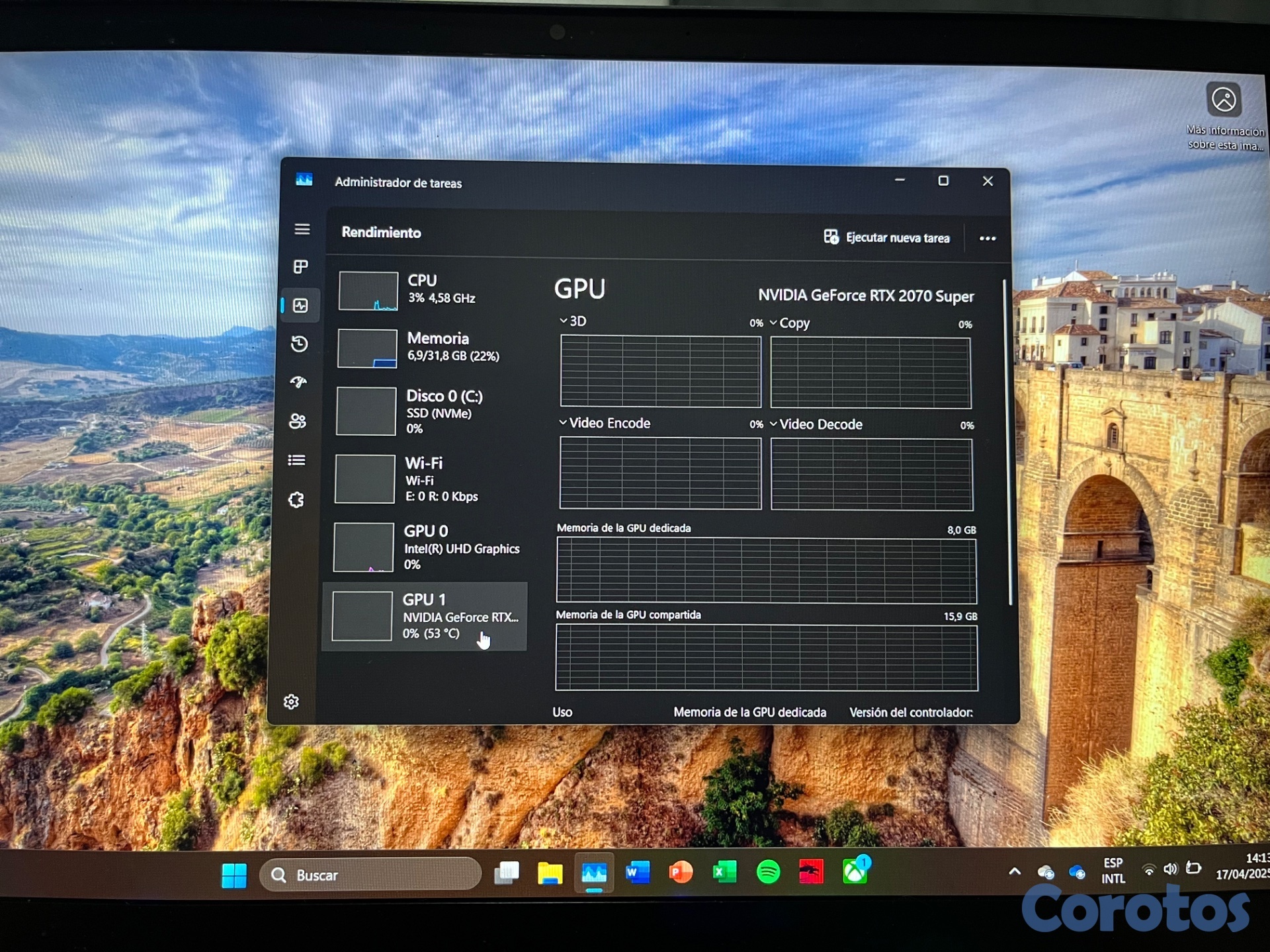Open the Video Decode graph dropdown
The height and width of the screenshot is (952, 1270).
816,424
